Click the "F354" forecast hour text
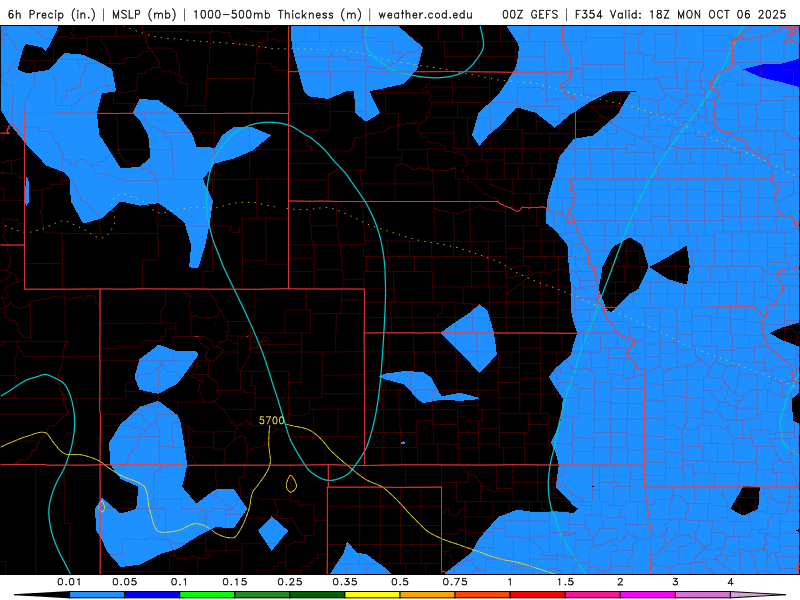The image size is (800, 600). click(x=588, y=14)
